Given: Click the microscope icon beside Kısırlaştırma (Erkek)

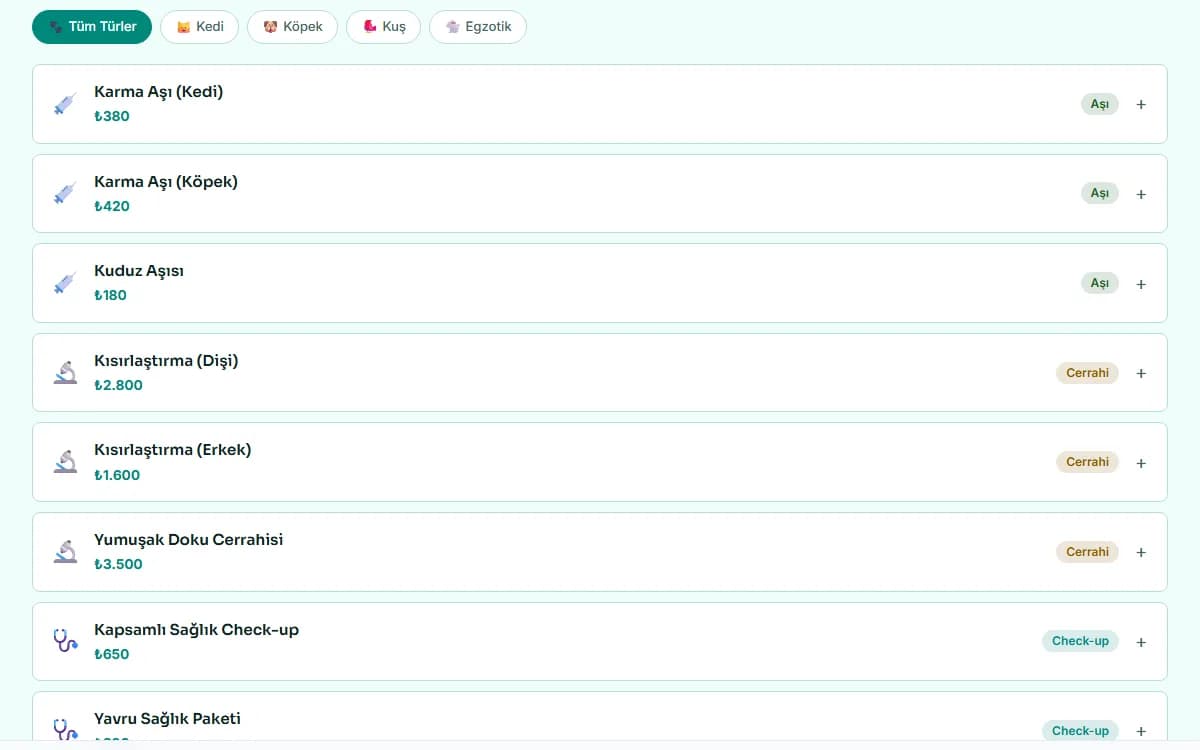Looking at the screenshot, I should click(65, 462).
